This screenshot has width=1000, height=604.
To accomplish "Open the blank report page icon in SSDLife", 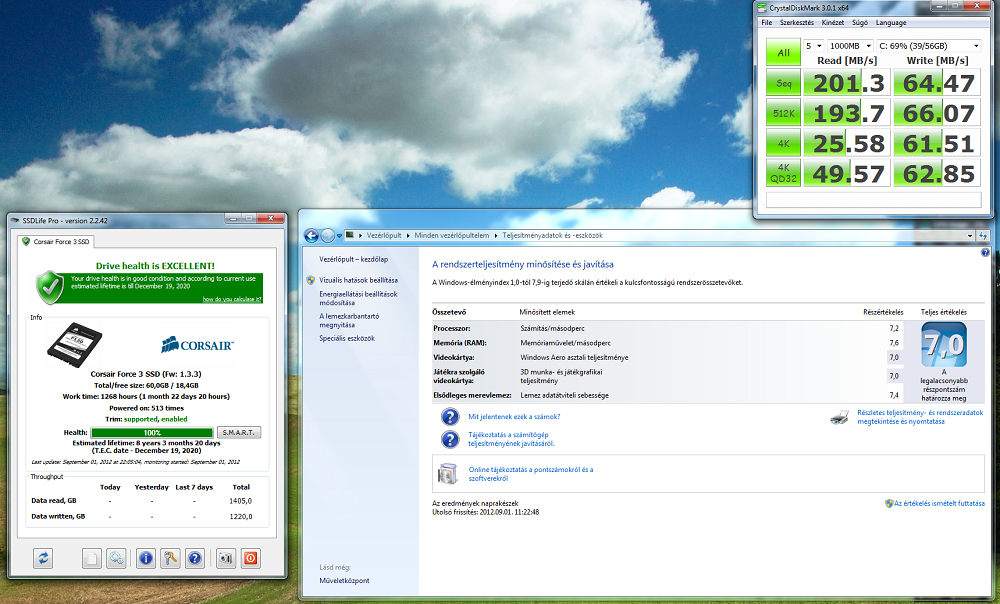I will (92, 559).
